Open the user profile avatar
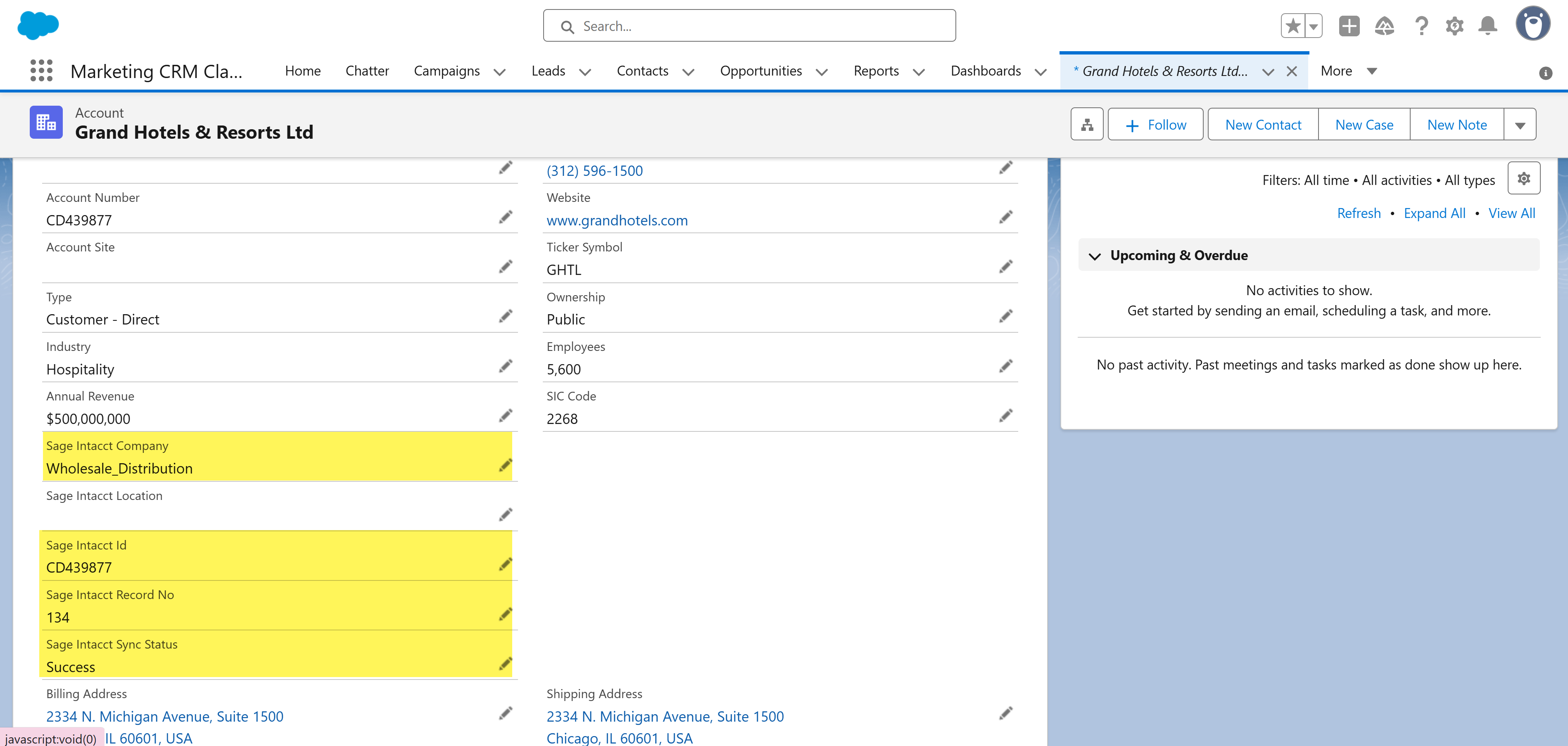 (1533, 24)
